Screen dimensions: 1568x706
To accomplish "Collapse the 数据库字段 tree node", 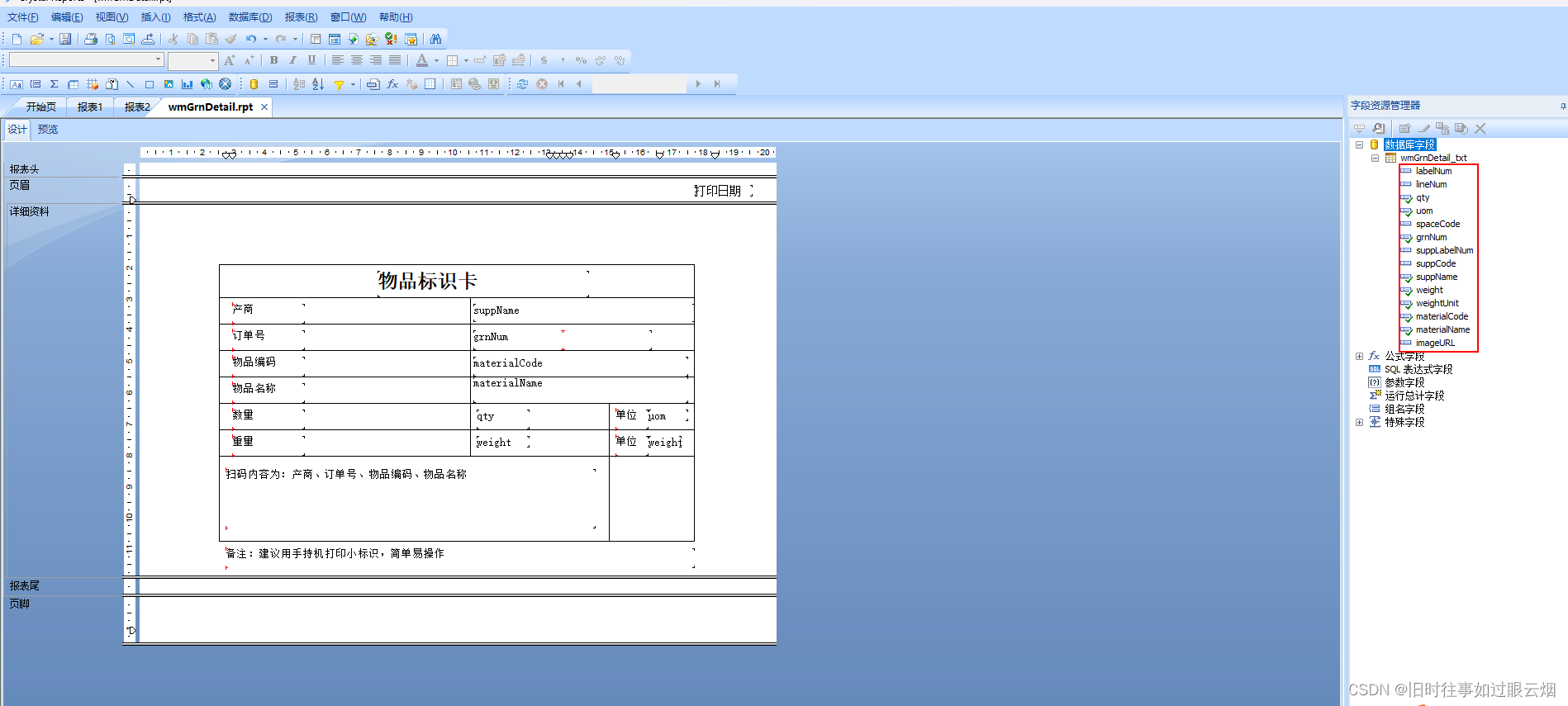I will pos(1359,145).
